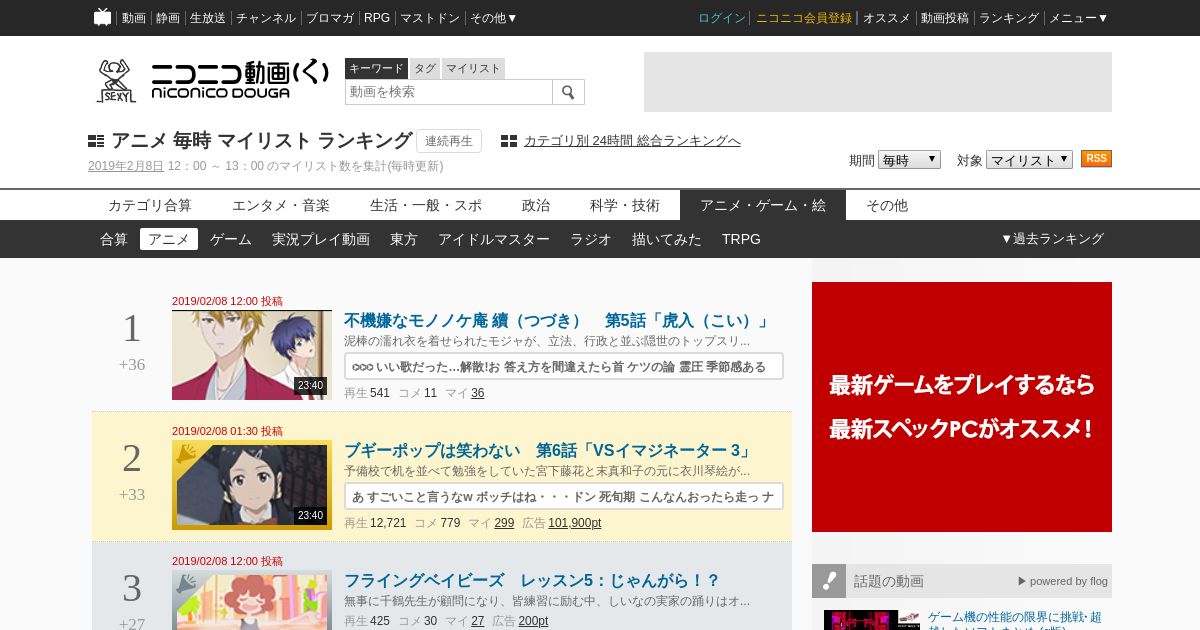
Task: Open 不機嫌なモノノケ庵 續 第5話 video title
Action: point(557,321)
